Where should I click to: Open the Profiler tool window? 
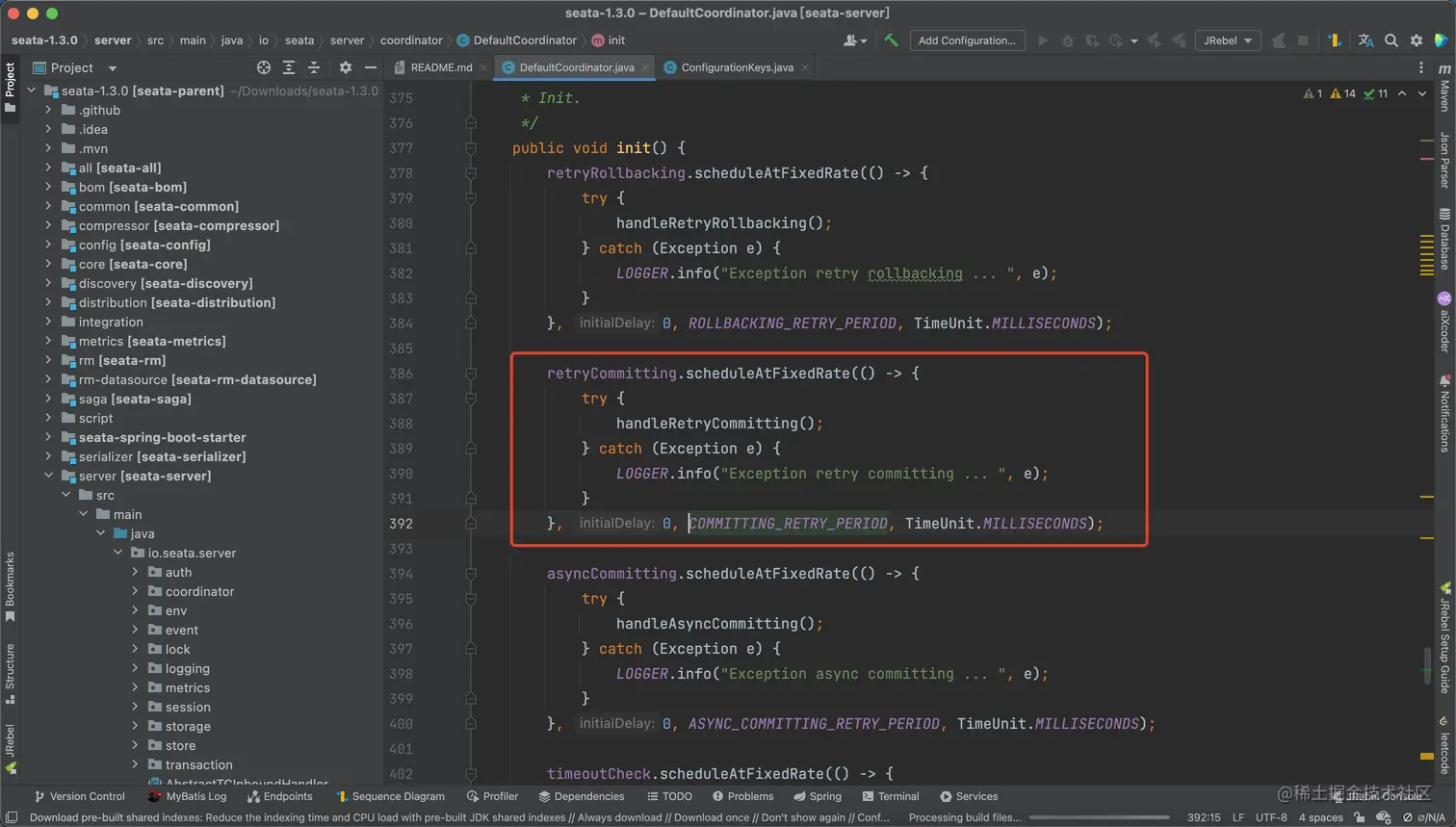click(x=492, y=796)
